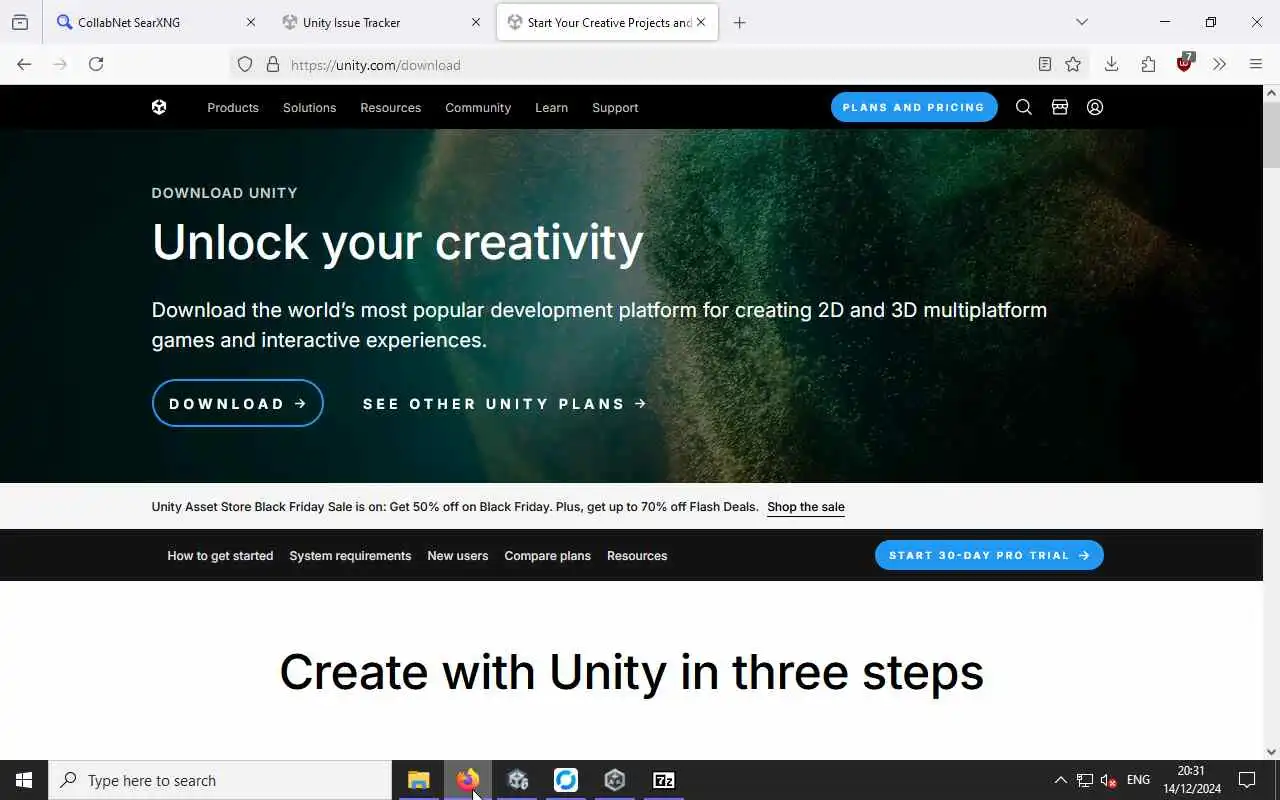Open the Community menu
Screen dimensions: 1280x800
click(x=478, y=107)
